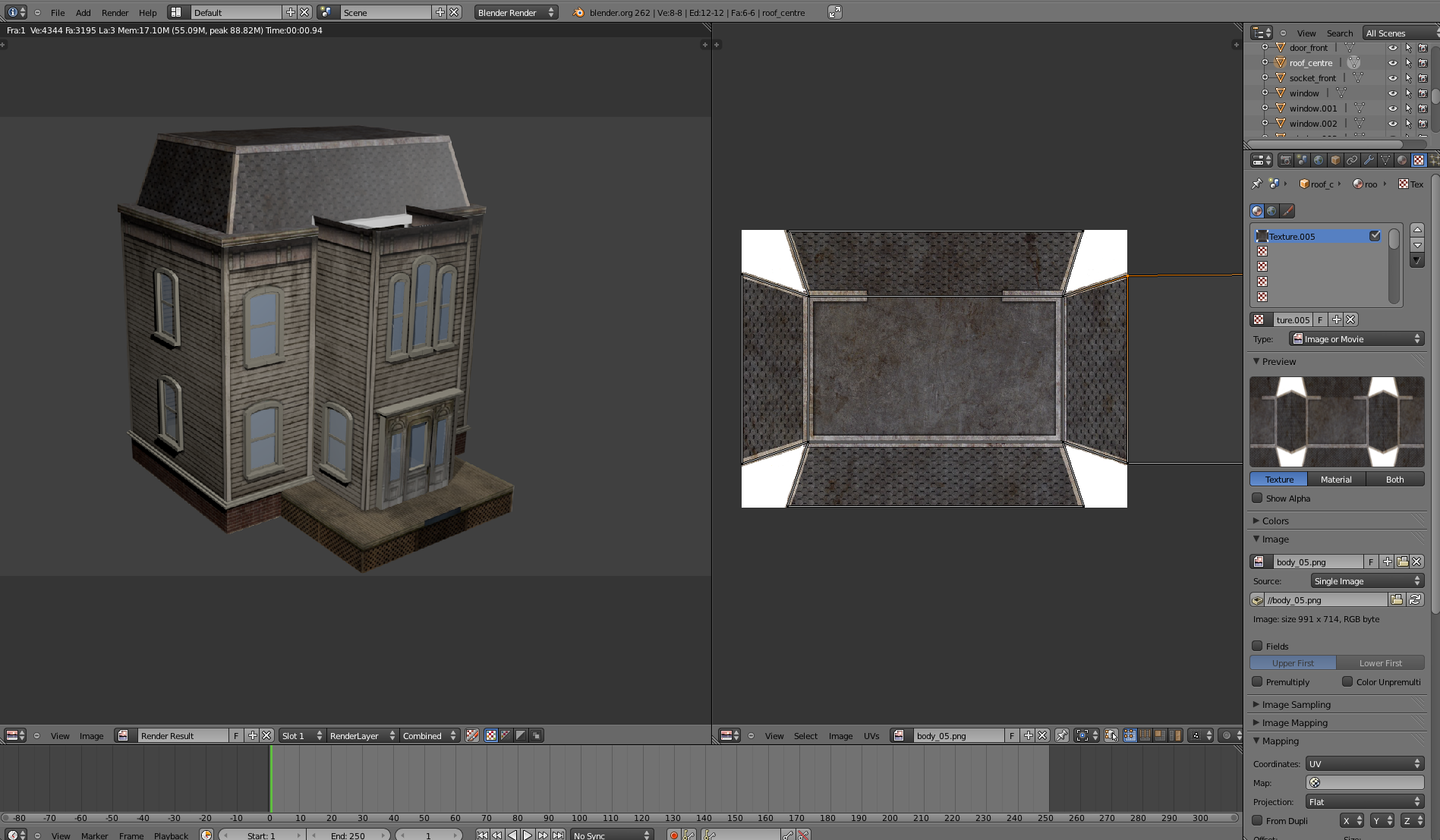Pin the properties context with pushpin icon
1440x840 pixels.
tap(1257, 184)
